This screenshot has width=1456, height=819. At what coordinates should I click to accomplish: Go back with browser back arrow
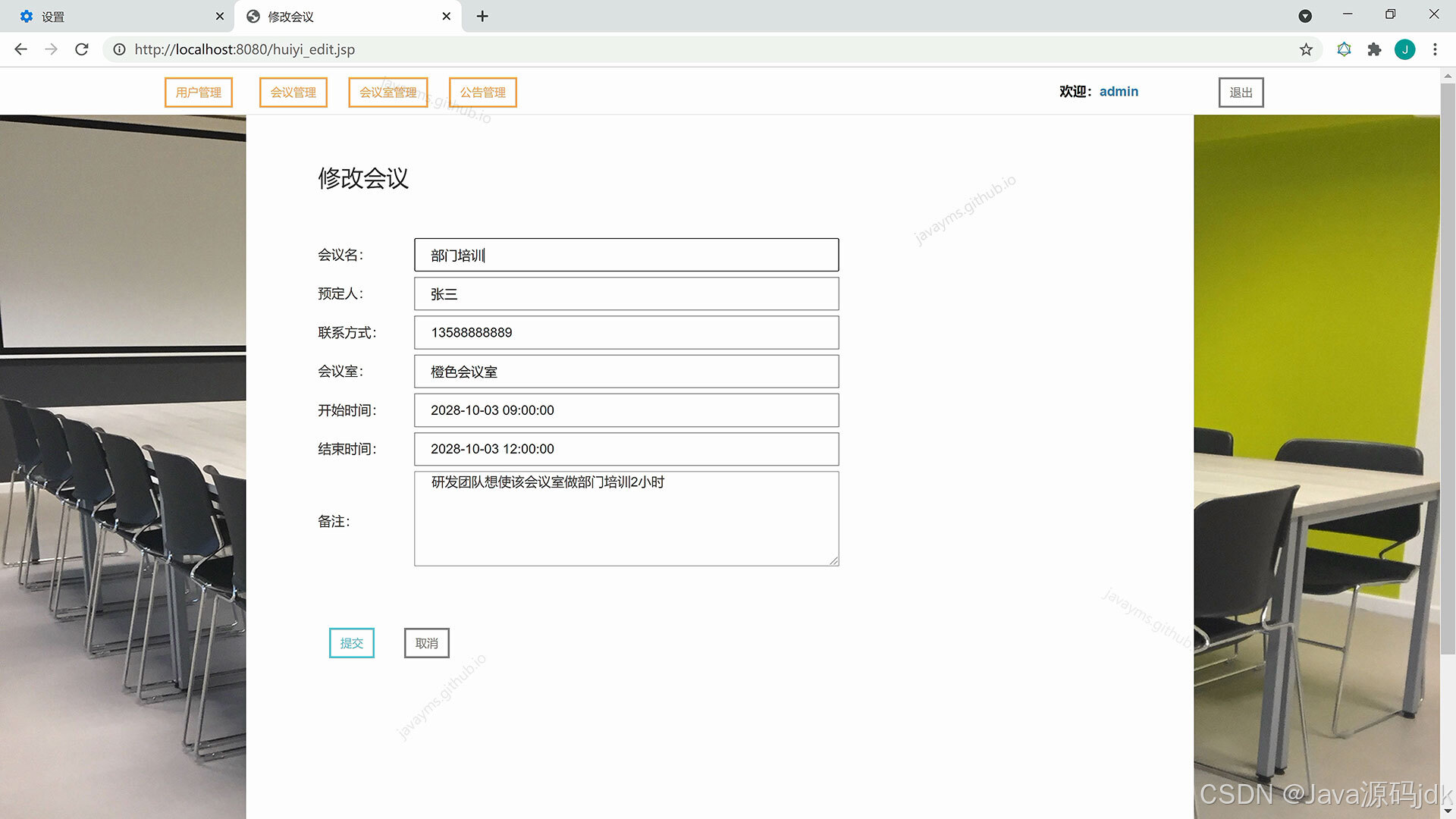pyautogui.click(x=20, y=49)
